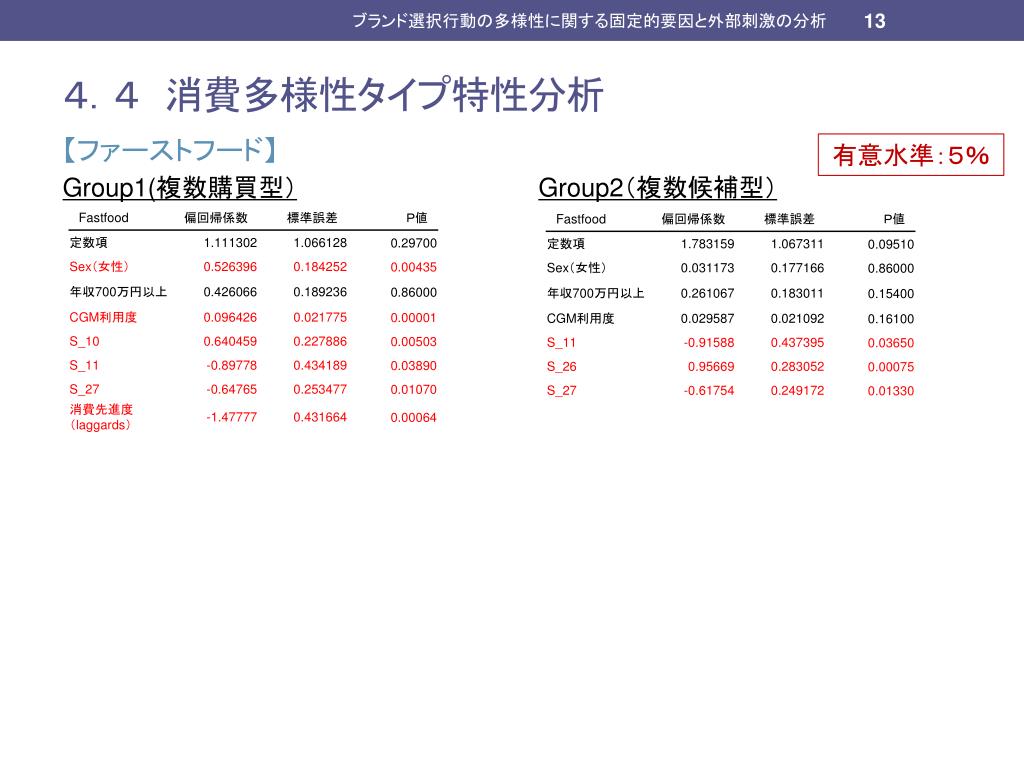Screen dimensions: 1024x768
Task: Select the value 0.261067
Action: [707, 293]
